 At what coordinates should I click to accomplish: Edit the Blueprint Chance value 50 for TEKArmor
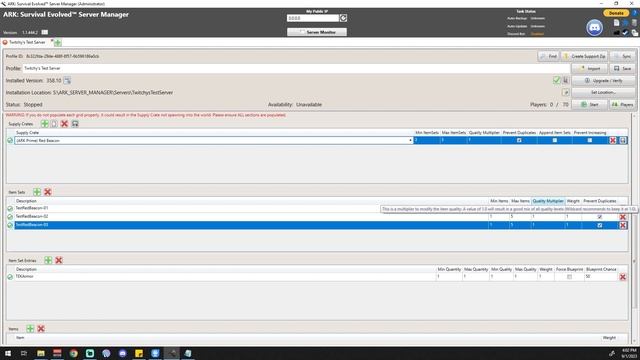pos(601,277)
